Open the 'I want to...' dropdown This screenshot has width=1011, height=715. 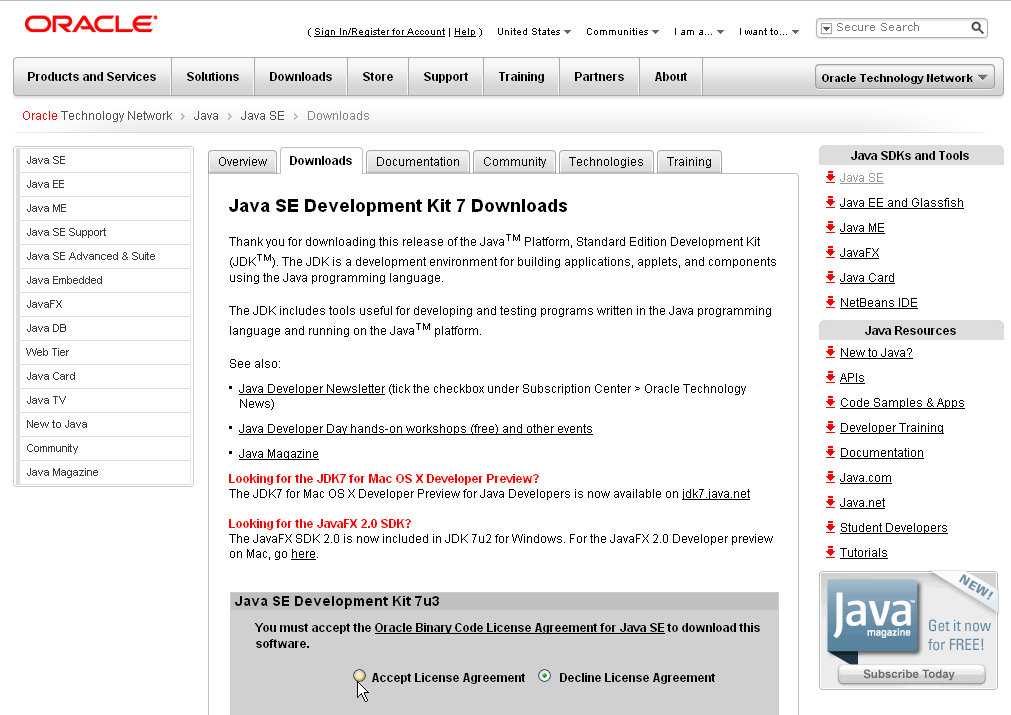(769, 32)
